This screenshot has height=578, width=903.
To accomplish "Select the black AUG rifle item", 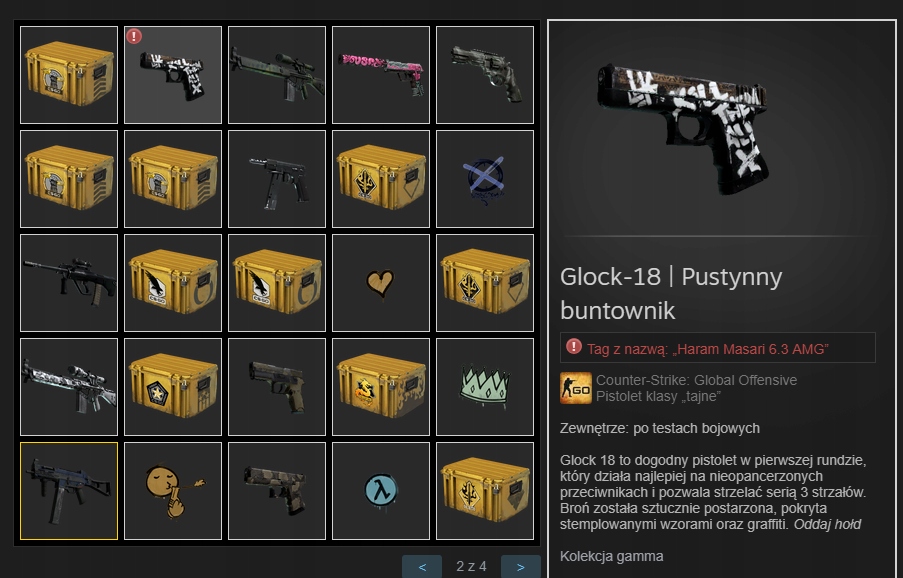I will 69,283.
